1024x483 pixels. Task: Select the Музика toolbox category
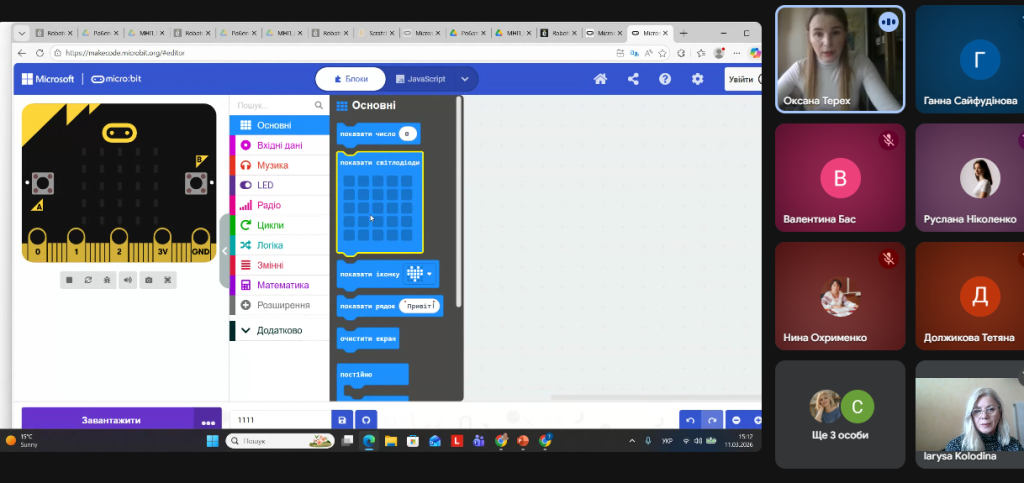(x=272, y=165)
